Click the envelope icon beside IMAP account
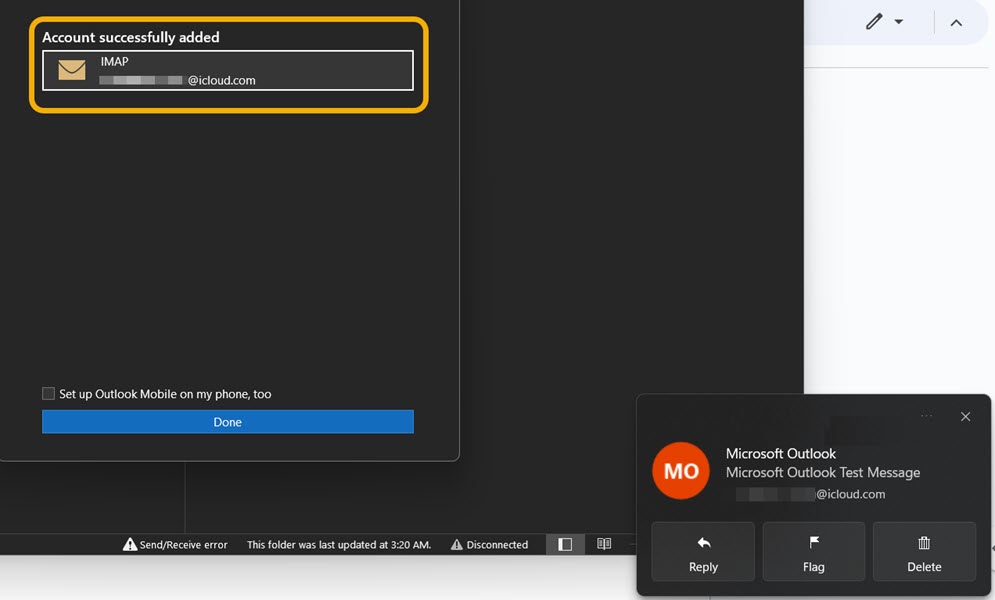 [x=69, y=70]
